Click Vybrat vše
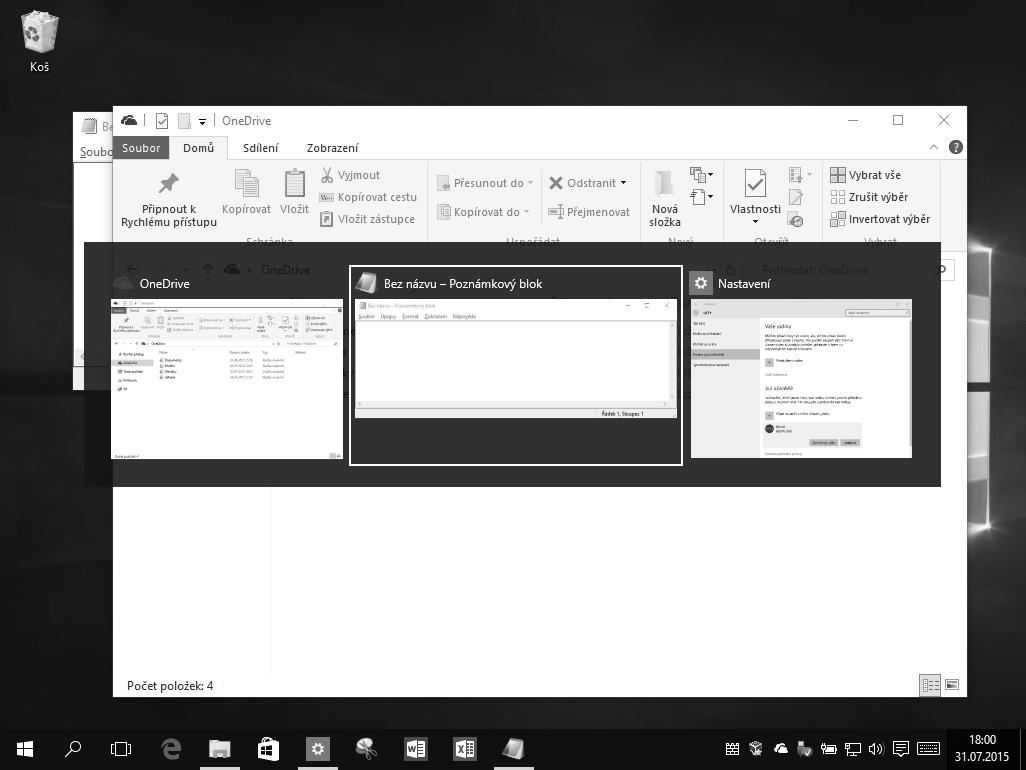The image size is (1026, 770). (865, 175)
